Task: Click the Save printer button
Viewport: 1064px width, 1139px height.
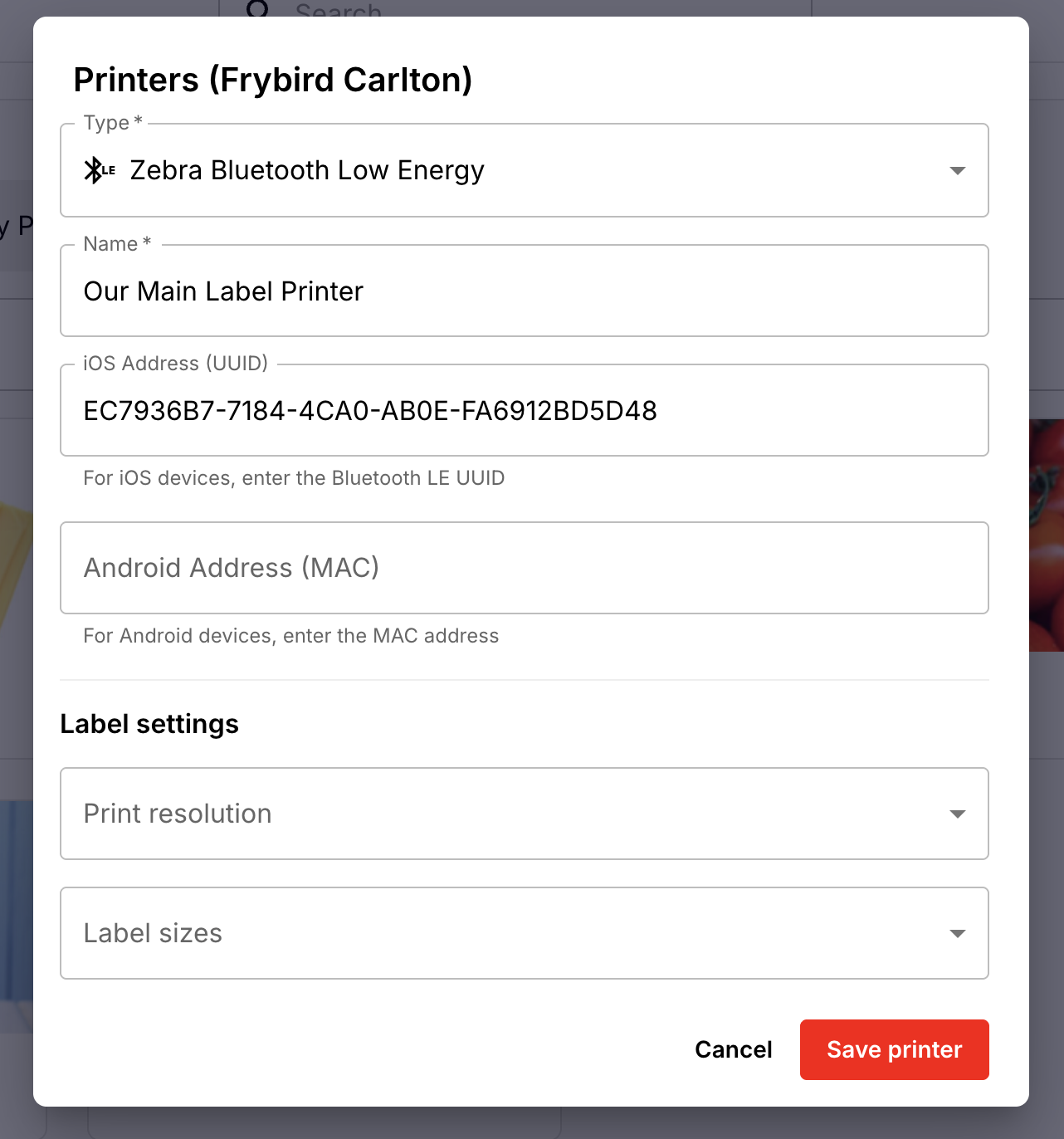Action: tap(895, 1049)
